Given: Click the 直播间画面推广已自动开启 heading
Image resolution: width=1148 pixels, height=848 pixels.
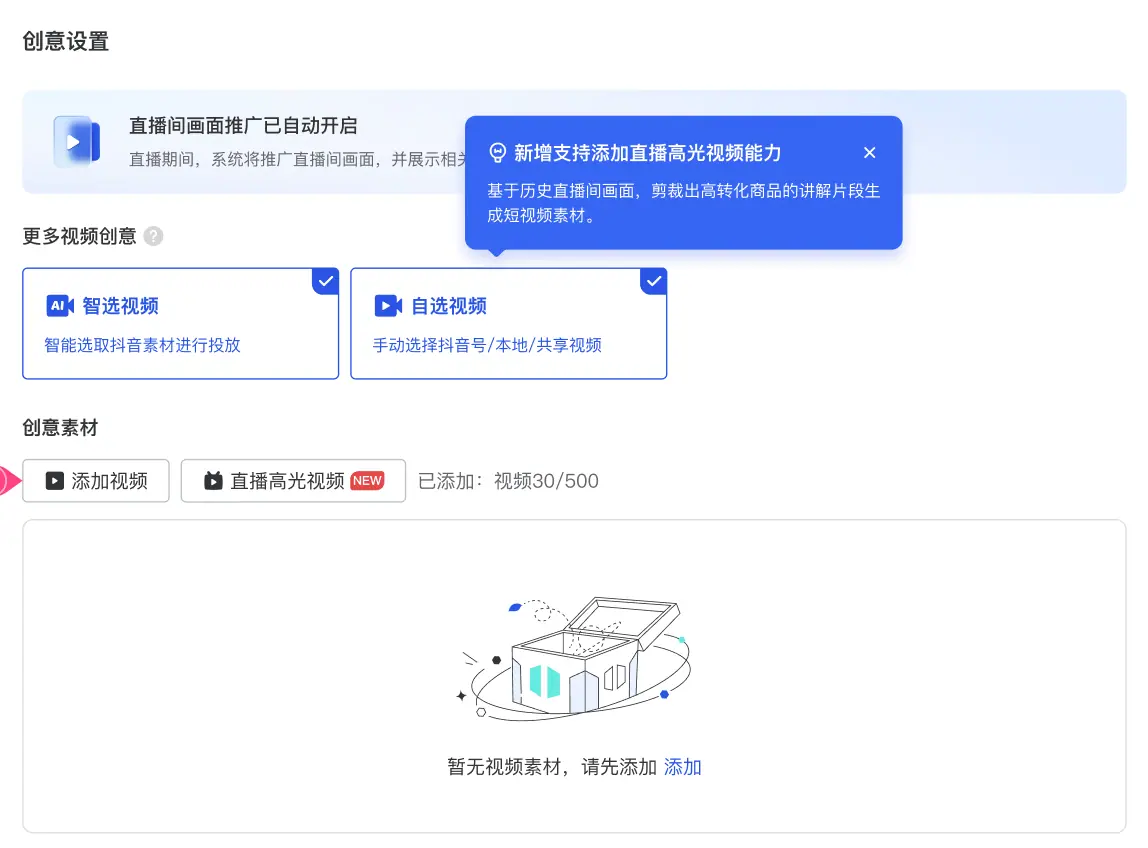Looking at the screenshot, I should [243, 126].
